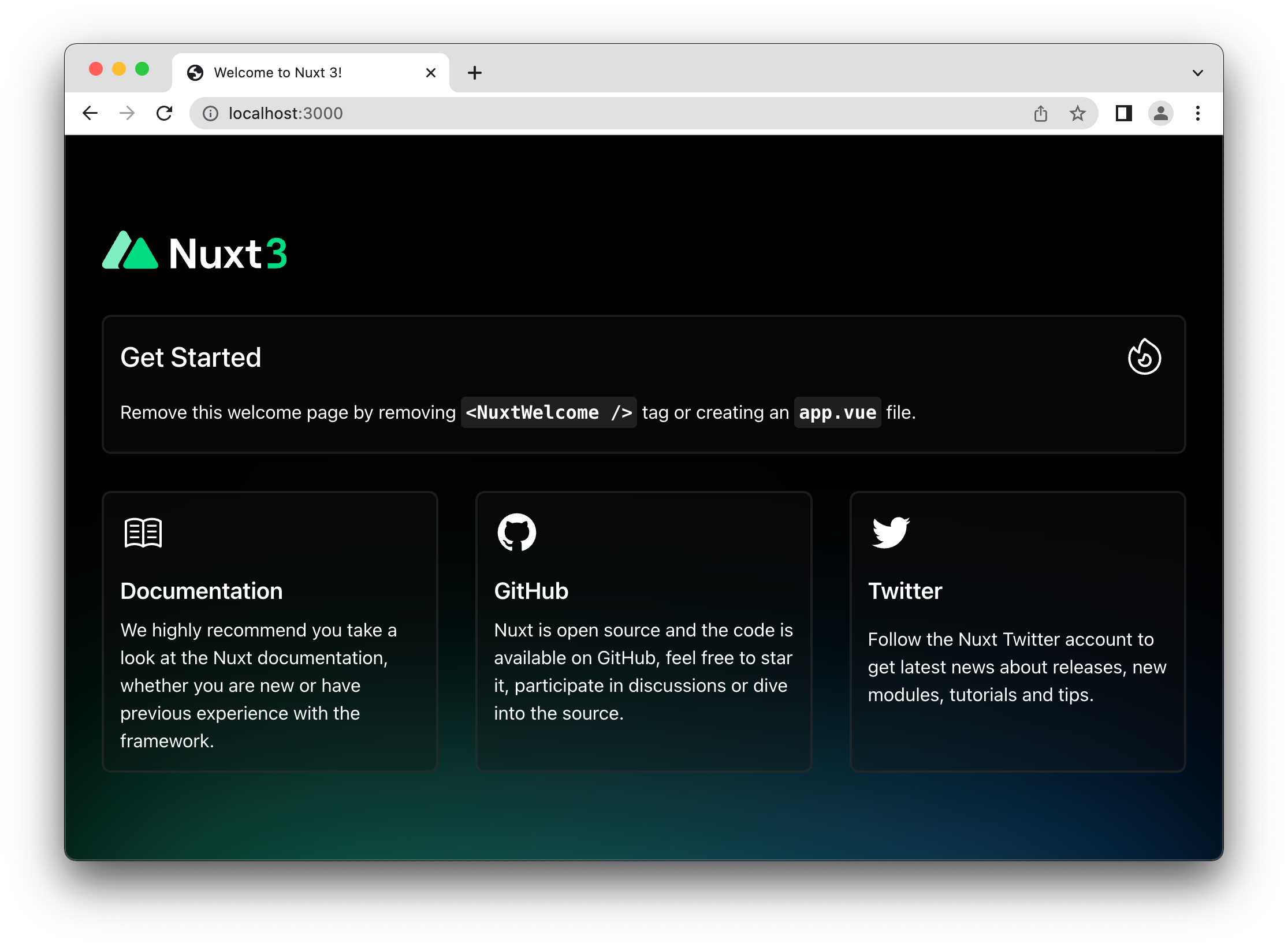
Task: Expand the tab search chevron
Action: 1197,73
